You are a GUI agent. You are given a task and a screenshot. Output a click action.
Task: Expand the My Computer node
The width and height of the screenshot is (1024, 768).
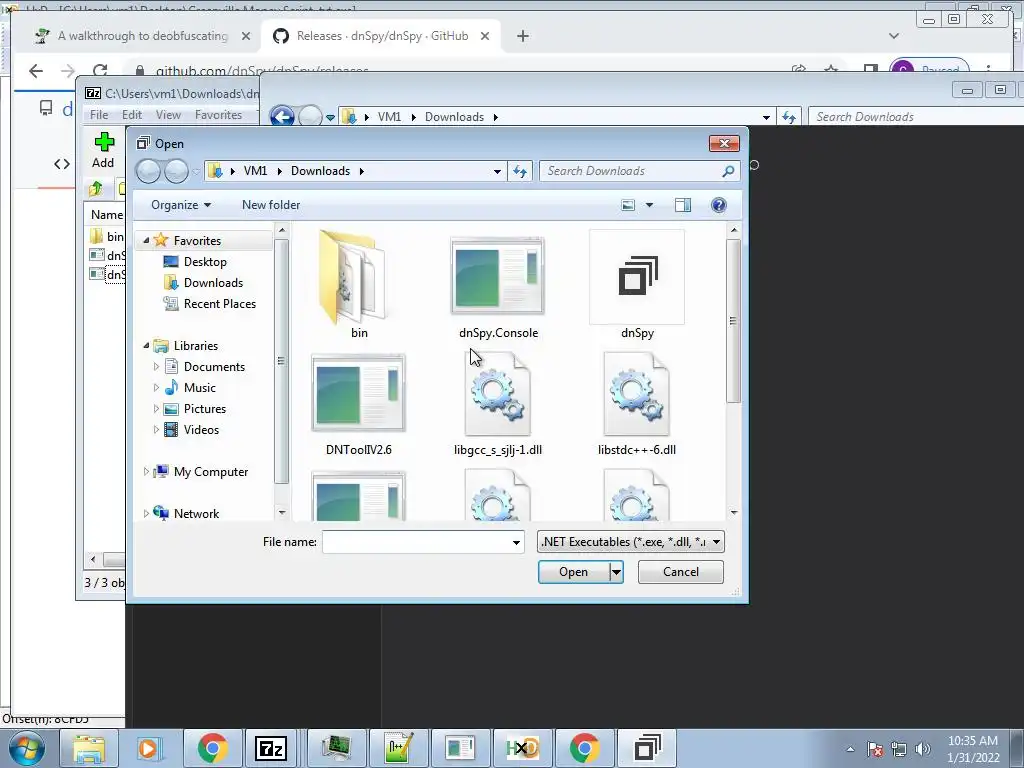click(x=146, y=472)
